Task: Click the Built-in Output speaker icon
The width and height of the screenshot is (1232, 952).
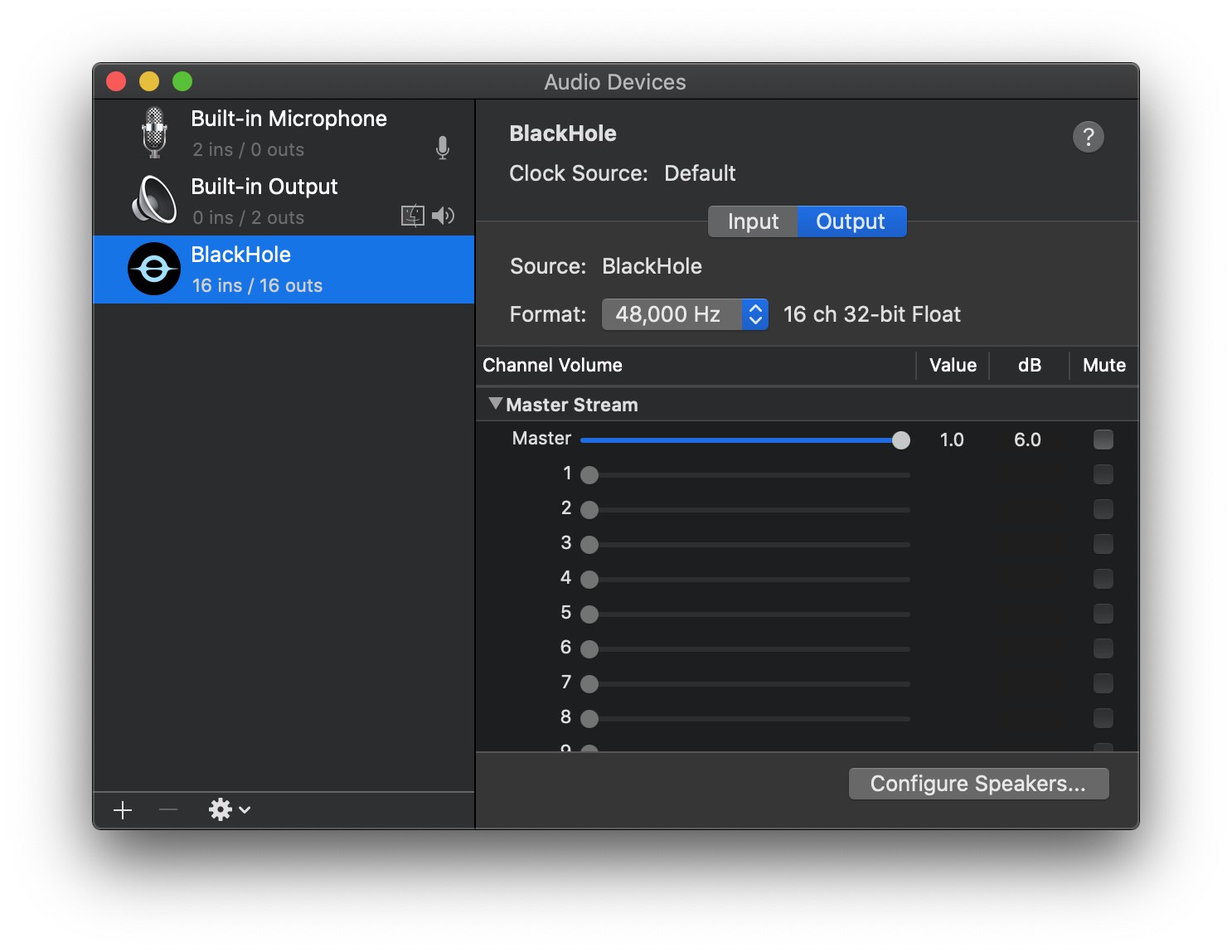Action: [154, 200]
